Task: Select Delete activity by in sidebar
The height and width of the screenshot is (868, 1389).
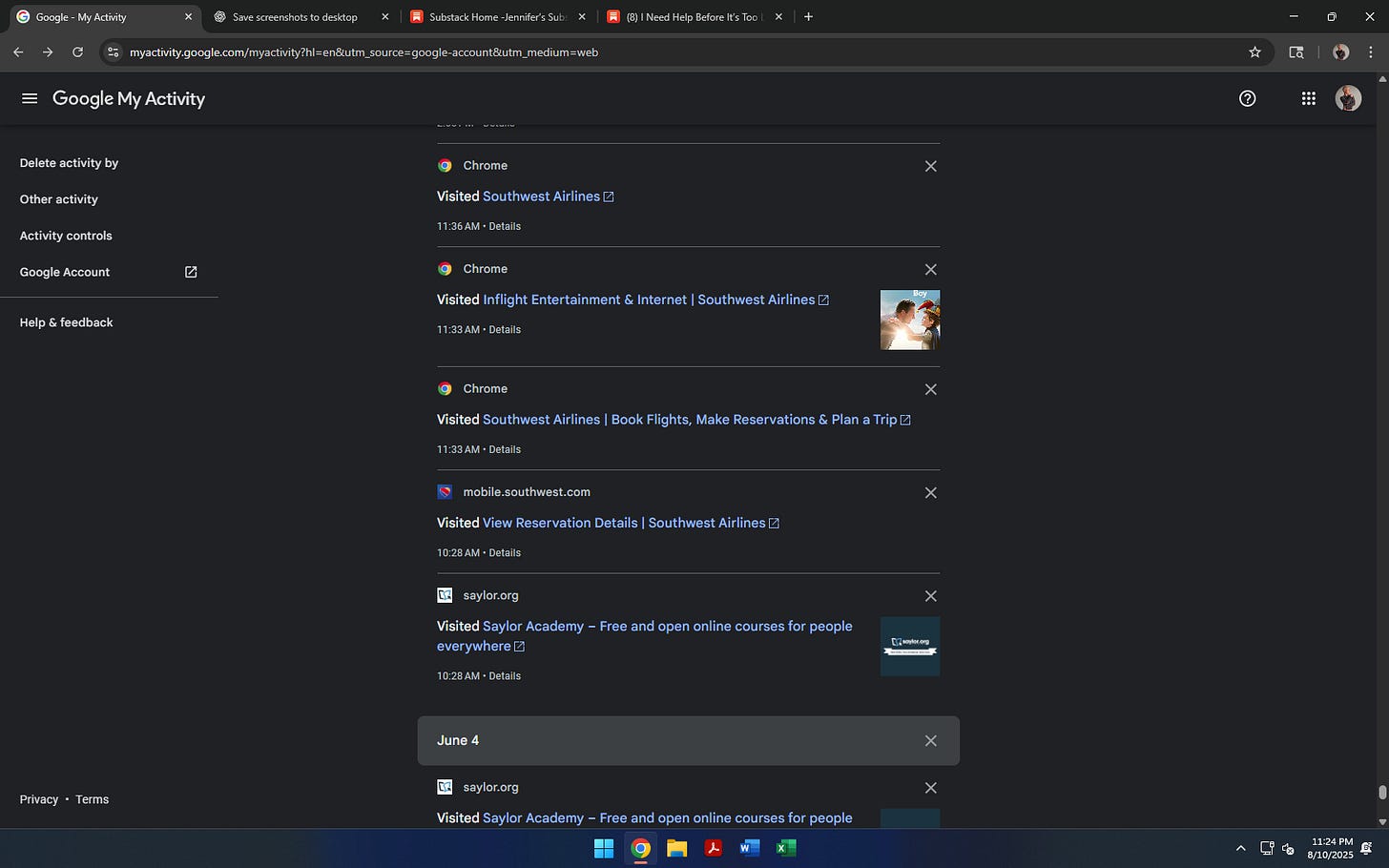Action: point(69,163)
